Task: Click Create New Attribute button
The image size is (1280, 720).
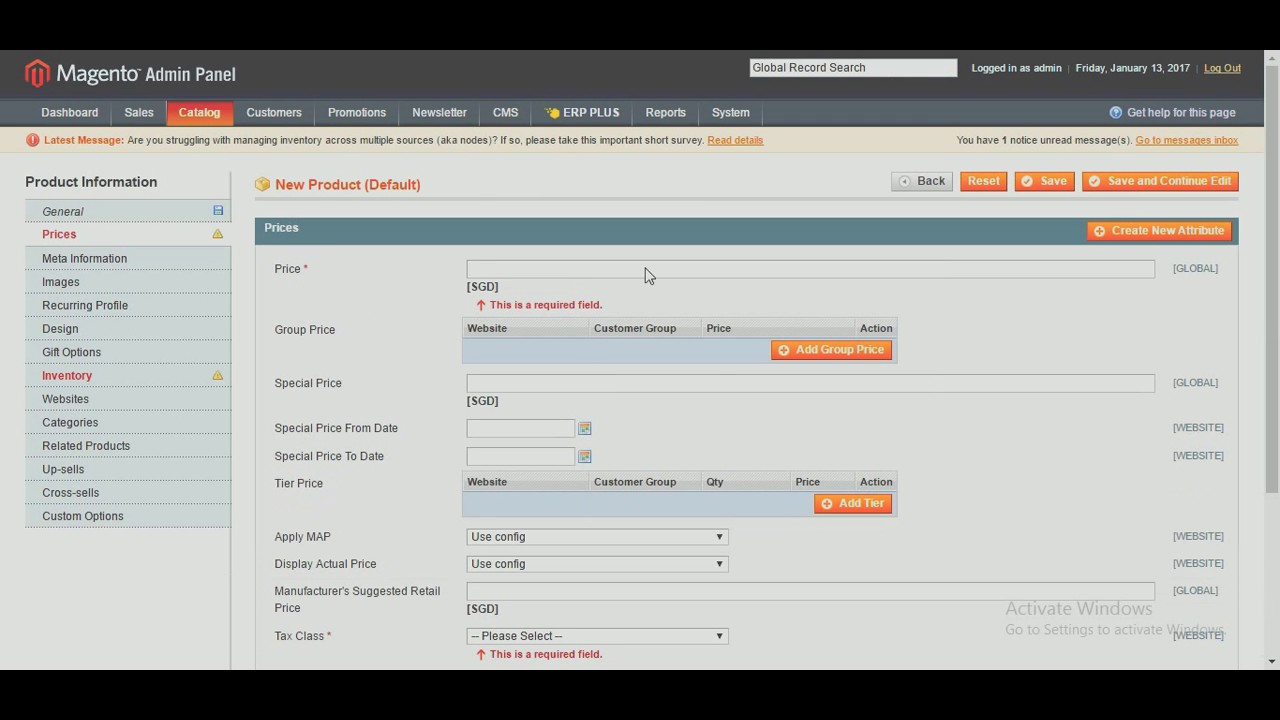Action: coord(1159,231)
